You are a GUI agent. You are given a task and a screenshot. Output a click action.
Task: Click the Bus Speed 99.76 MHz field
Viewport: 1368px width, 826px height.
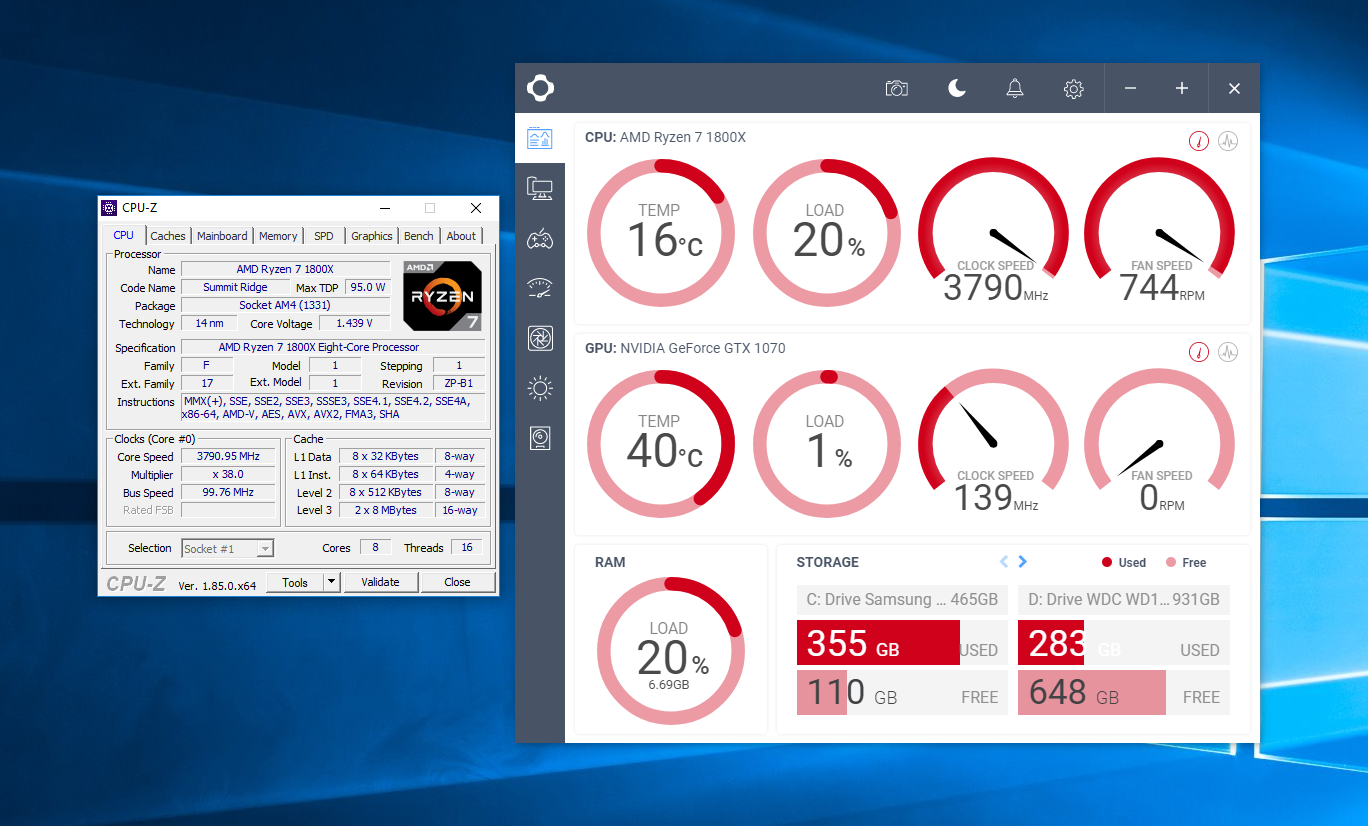tap(228, 493)
